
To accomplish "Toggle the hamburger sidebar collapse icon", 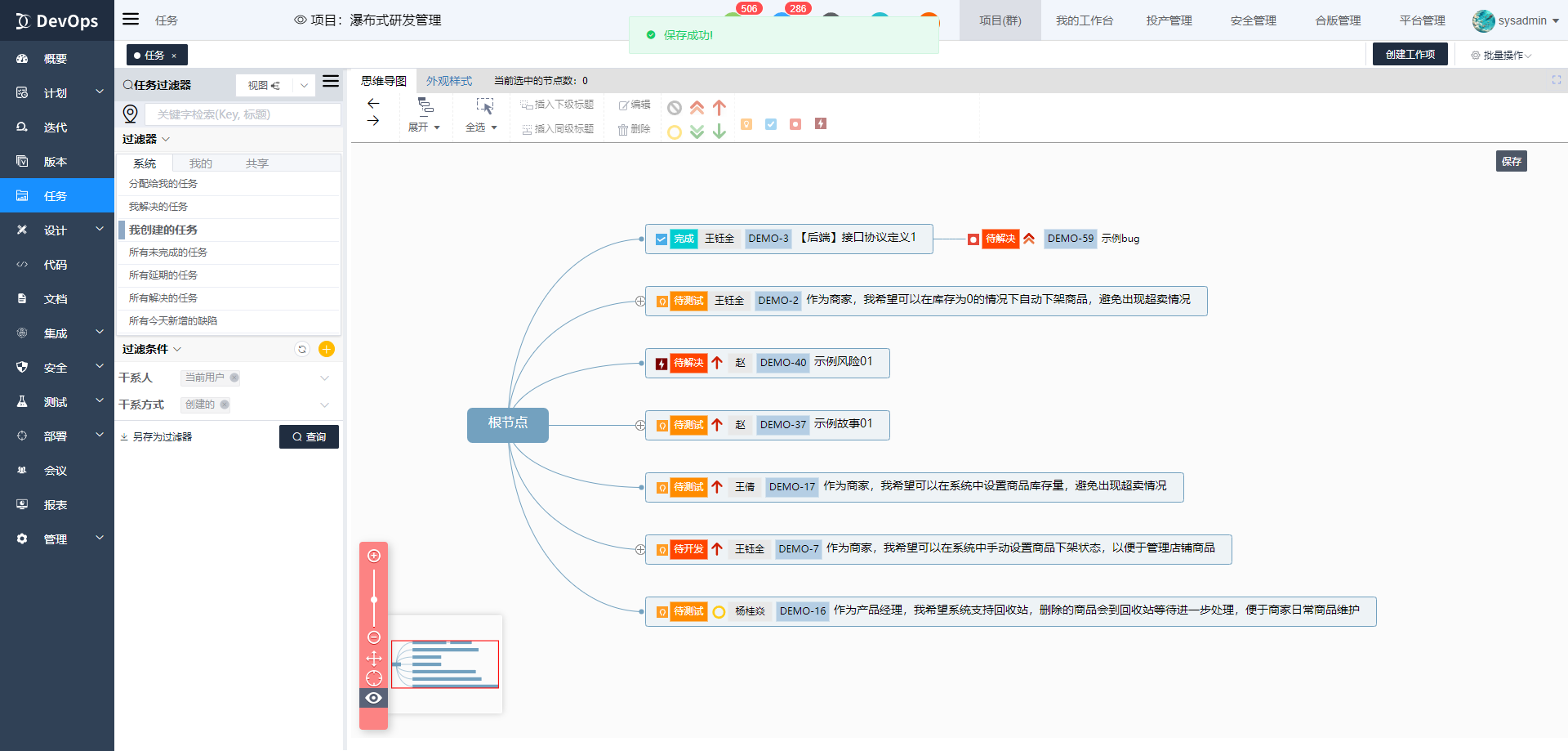I will click(x=131, y=20).
